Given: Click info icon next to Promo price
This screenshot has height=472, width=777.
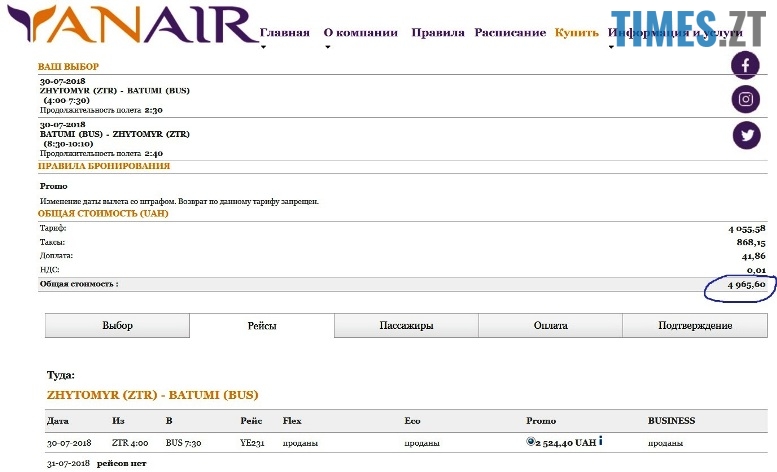Looking at the screenshot, I should [x=600, y=440].
